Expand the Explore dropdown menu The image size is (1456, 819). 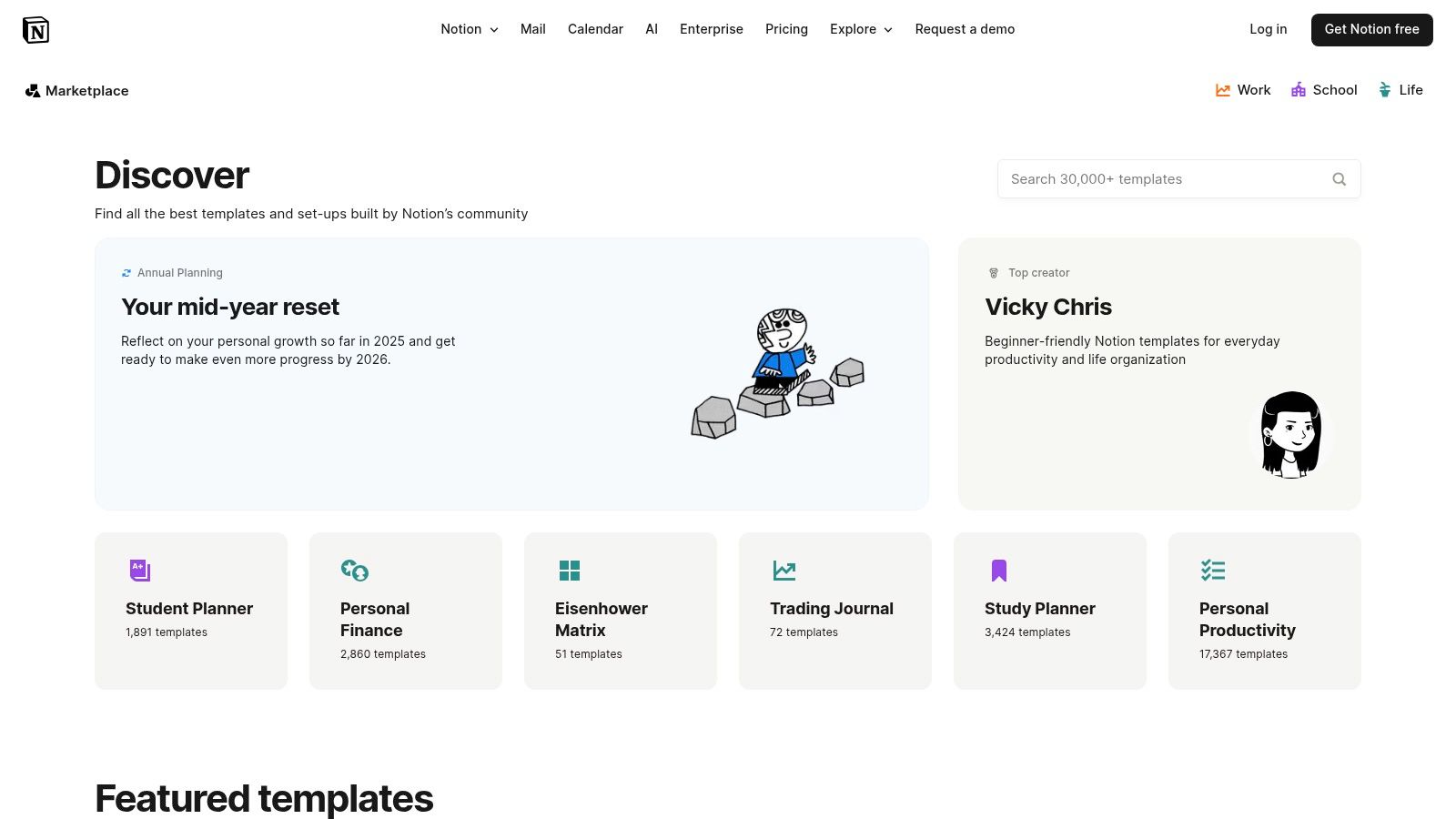pos(861,29)
